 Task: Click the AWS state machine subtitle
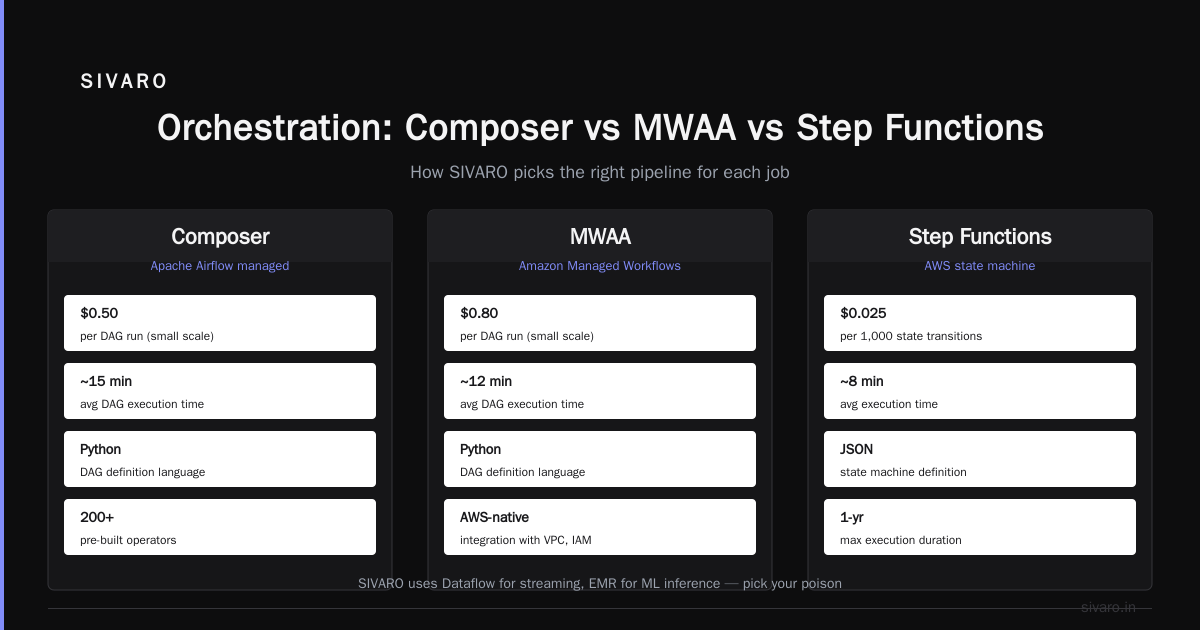tap(980, 266)
